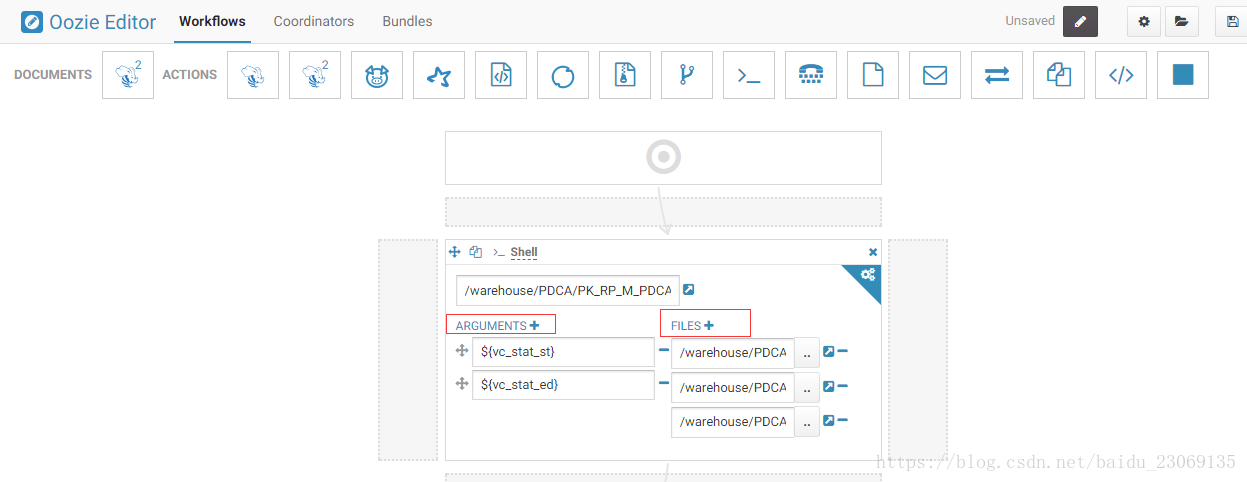Open workspace with the folder icon

1182,21
